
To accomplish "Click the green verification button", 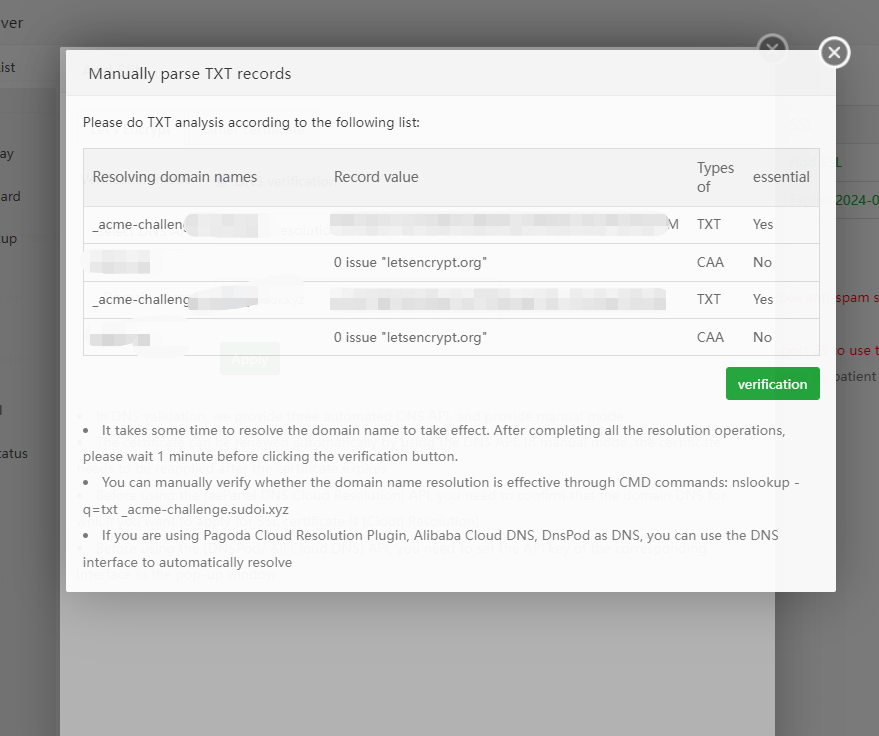I will click(x=772, y=384).
